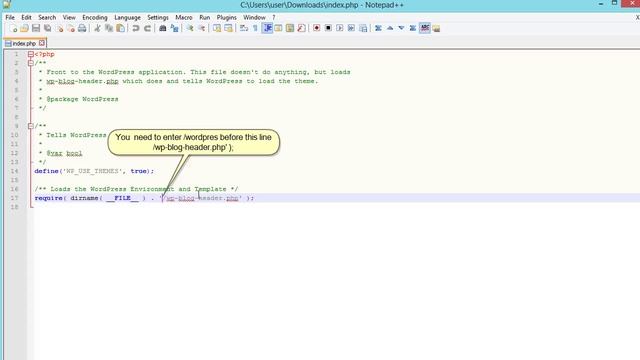The width and height of the screenshot is (640, 360).
Task: Toggle synchronized horizontal scrolling
Action: tap(228, 28)
